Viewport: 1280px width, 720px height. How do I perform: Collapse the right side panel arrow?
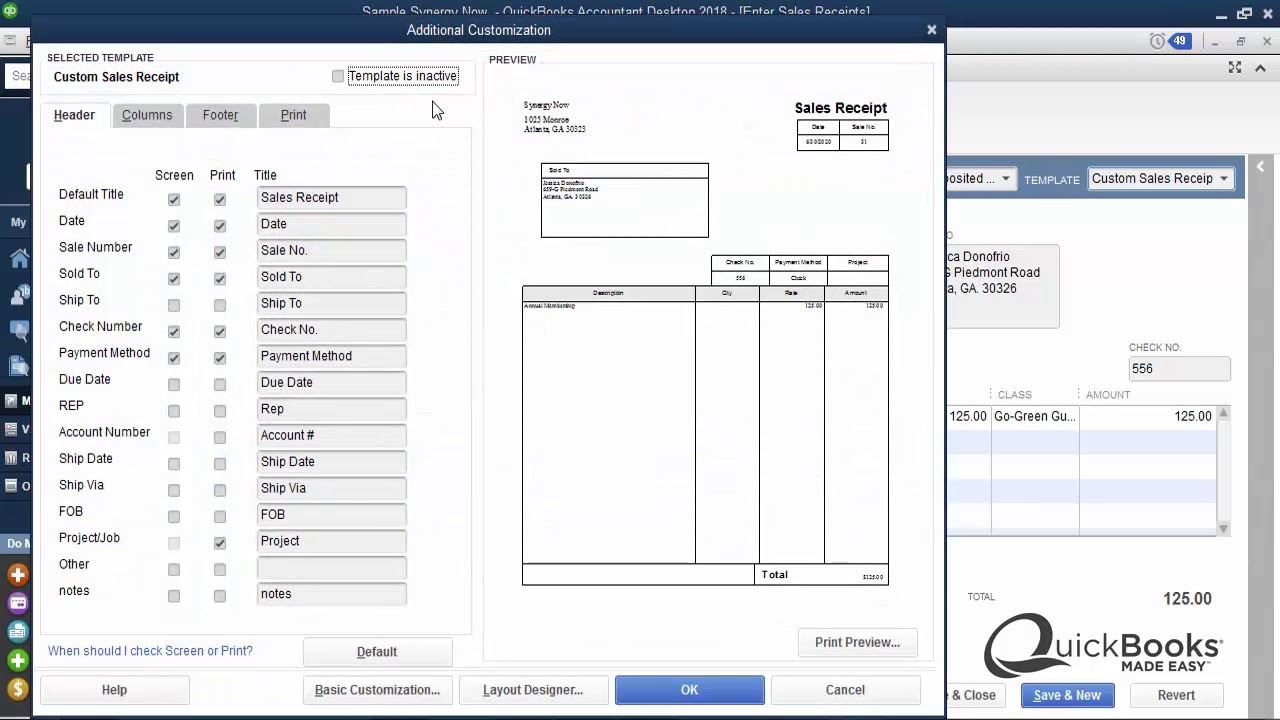[x=1260, y=167]
